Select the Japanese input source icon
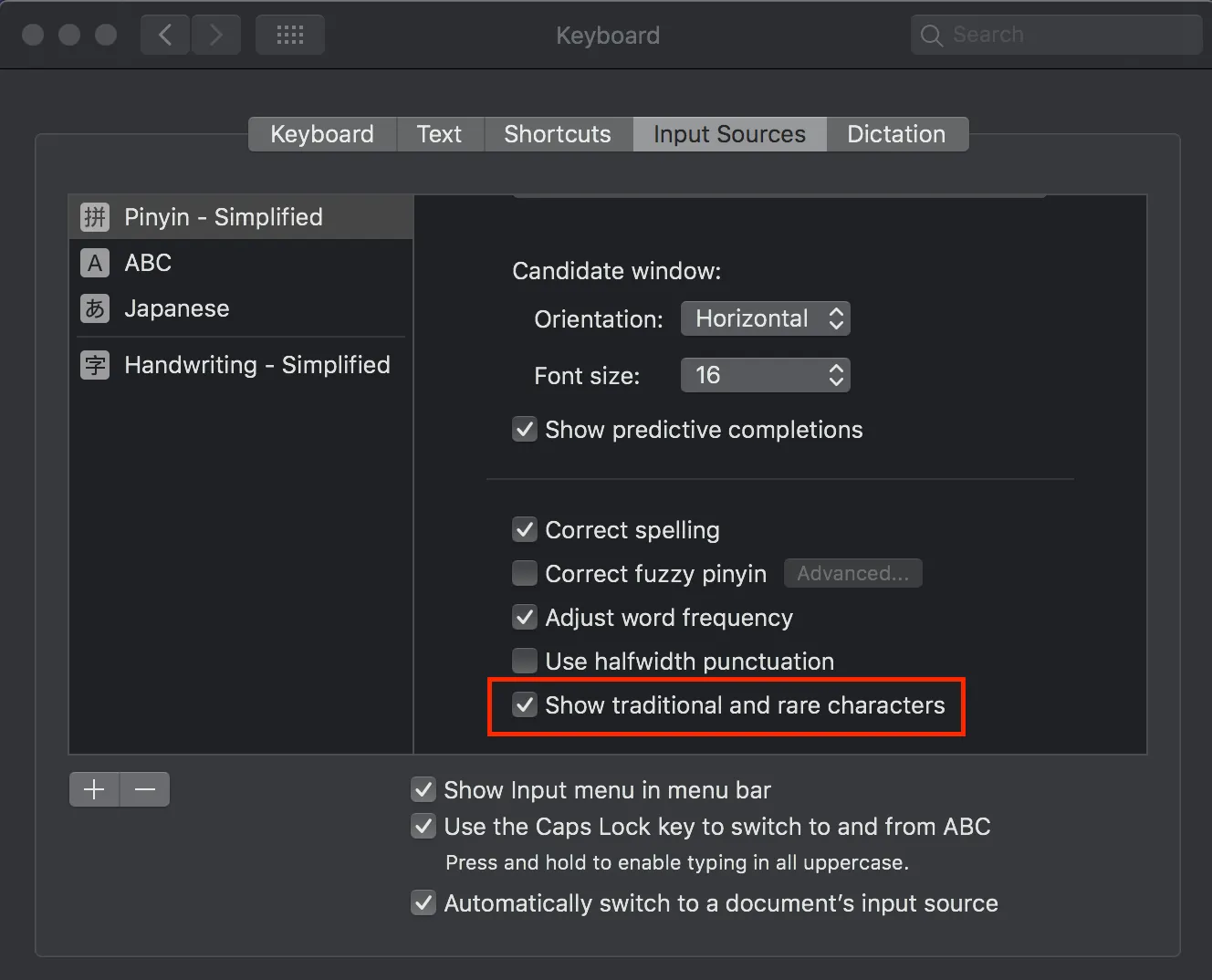The width and height of the screenshot is (1212, 980). (x=95, y=308)
